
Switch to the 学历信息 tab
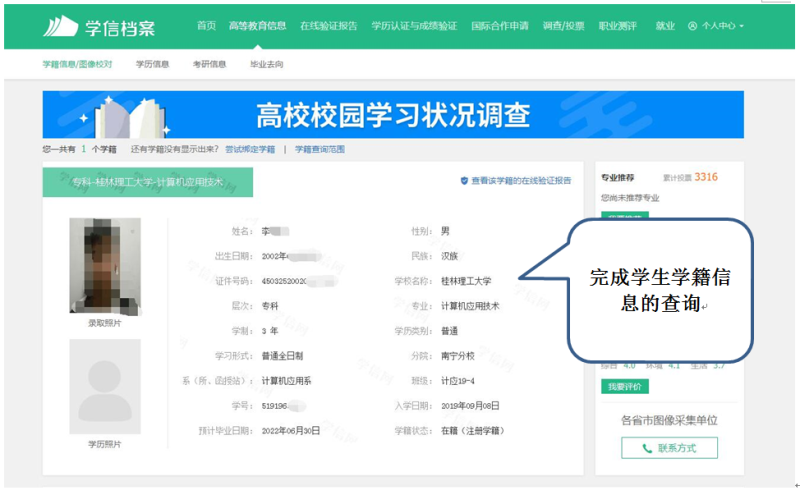[153, 64]
